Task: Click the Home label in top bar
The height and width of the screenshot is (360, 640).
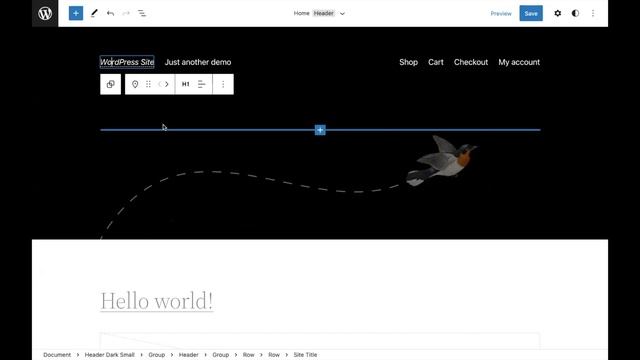Action: (301, 13)
